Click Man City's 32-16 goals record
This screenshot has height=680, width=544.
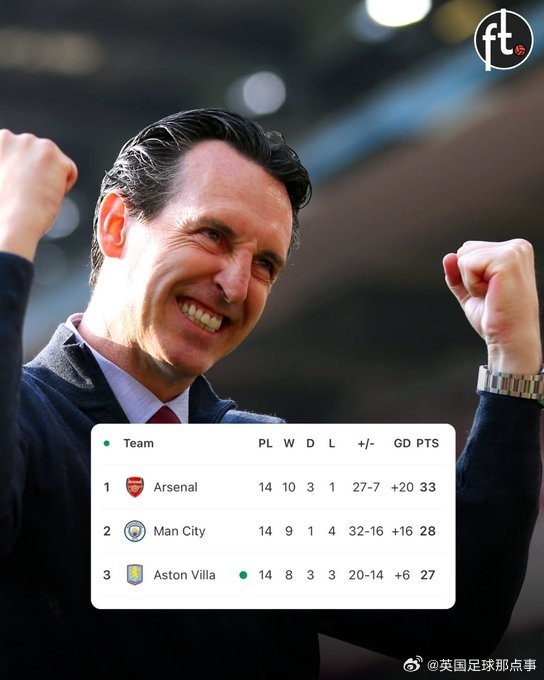click(366, 531)
